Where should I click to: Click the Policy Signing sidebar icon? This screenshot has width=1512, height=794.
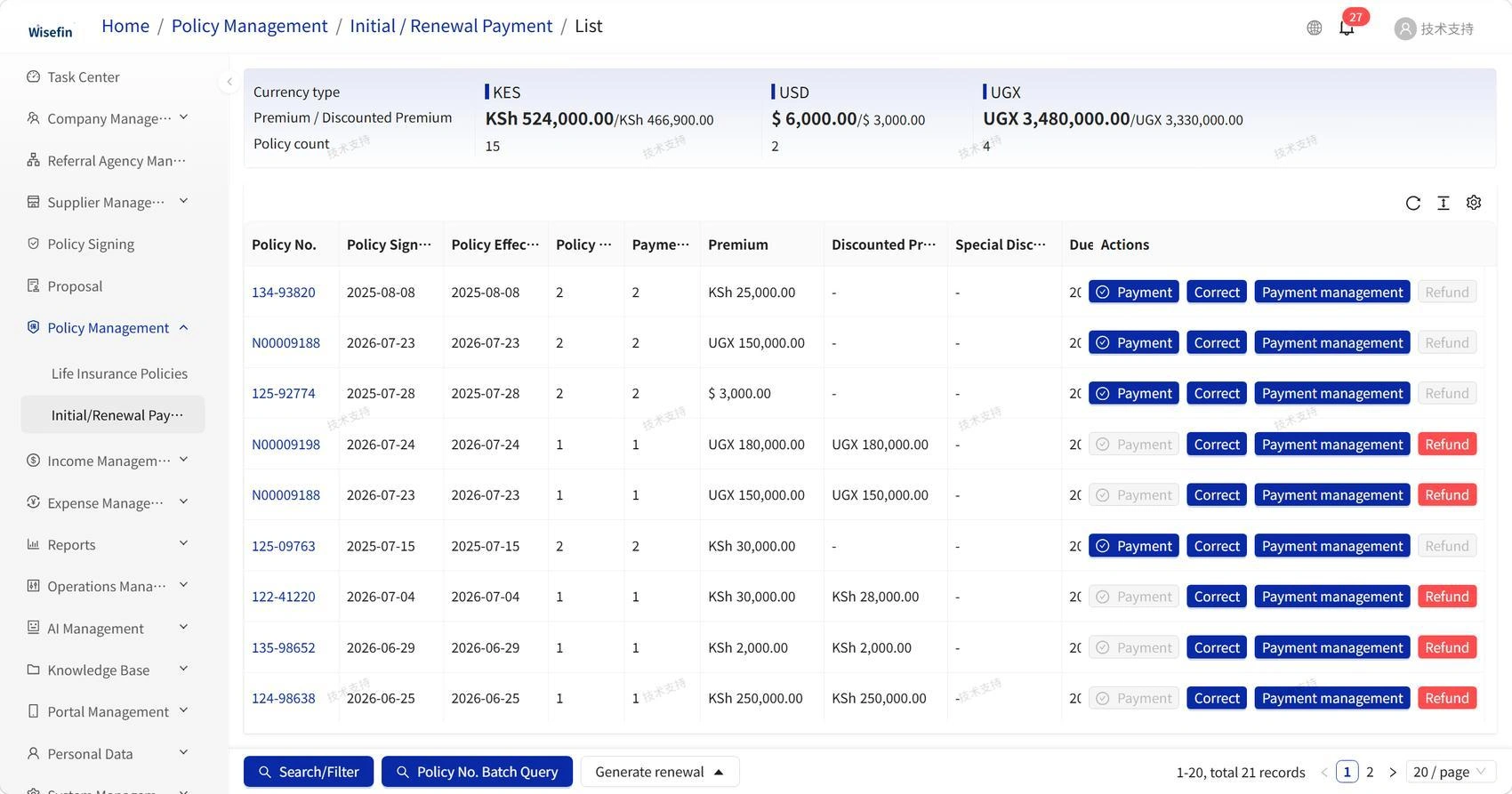coord(33,244)
